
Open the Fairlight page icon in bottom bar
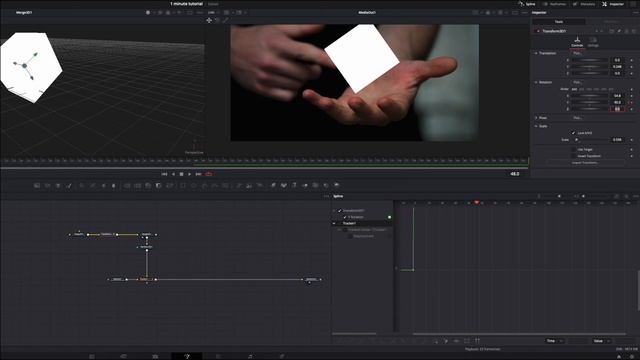pos(250,356)
